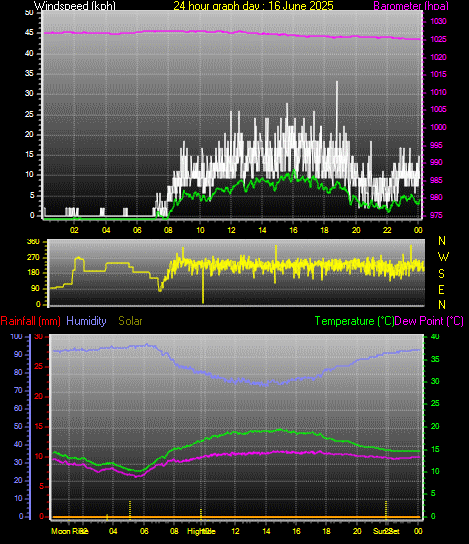Screen dimensions: 469x544
Task: Click the 'High tide' marker label
Action: pyautogui.click(x=201, y=531)
